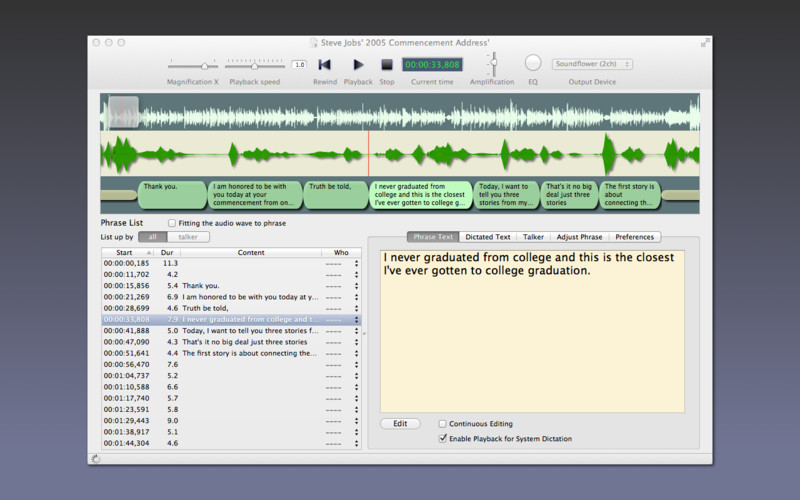800x500 pixels.
Task: Sort by Dur column header
Action: [x=167, y=253]
